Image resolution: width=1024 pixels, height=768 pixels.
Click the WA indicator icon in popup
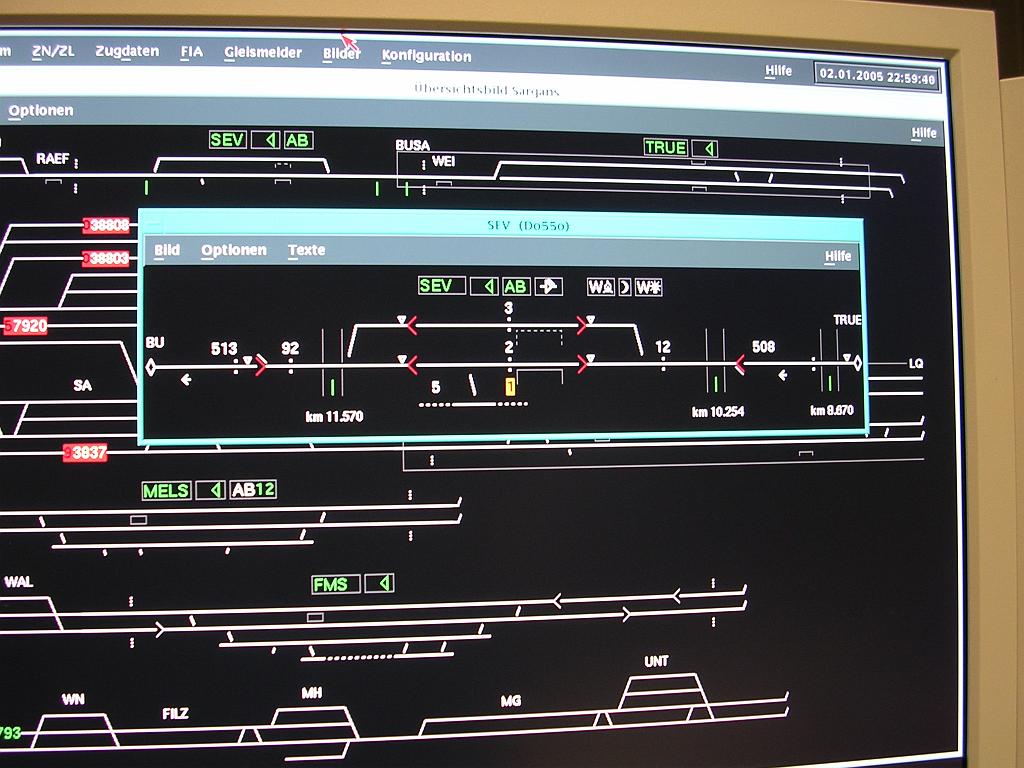(600, 287)
